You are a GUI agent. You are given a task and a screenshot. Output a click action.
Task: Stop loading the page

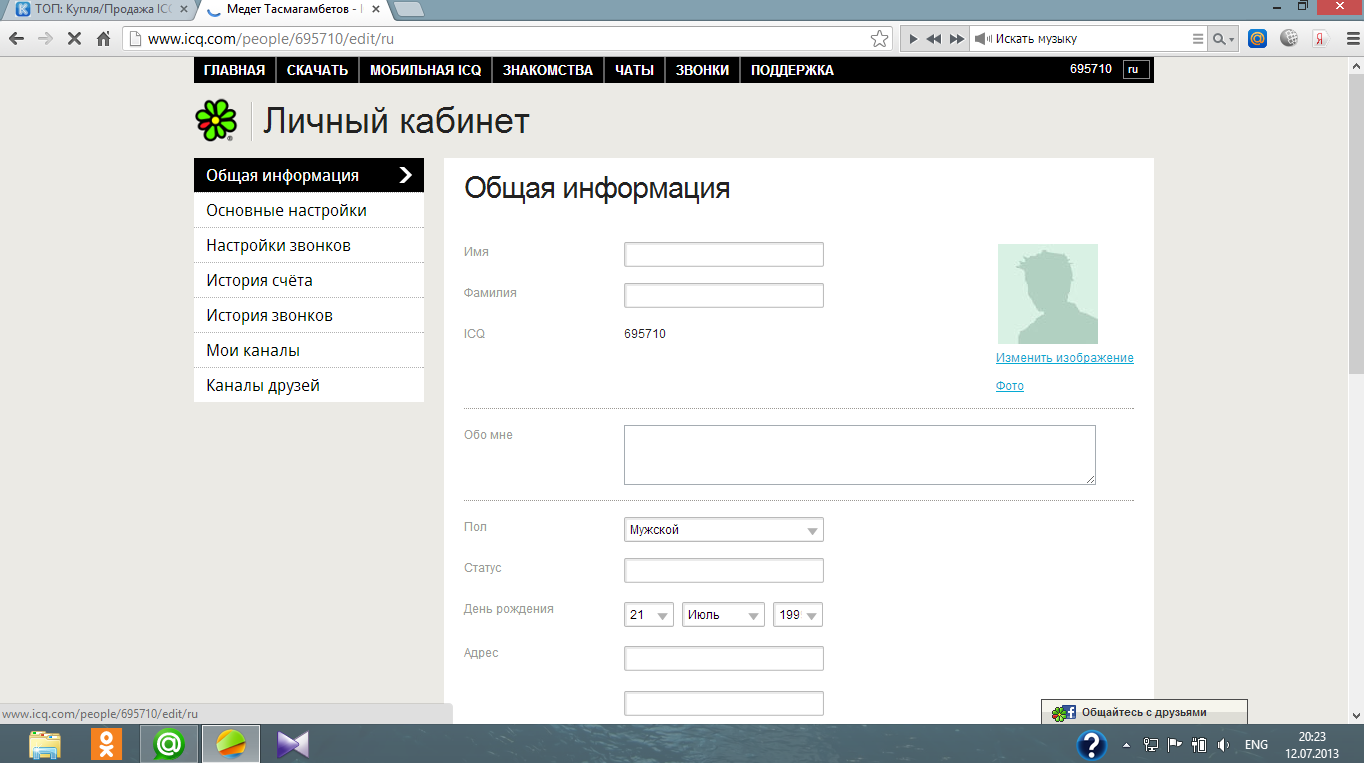click(x=73, y=39)
